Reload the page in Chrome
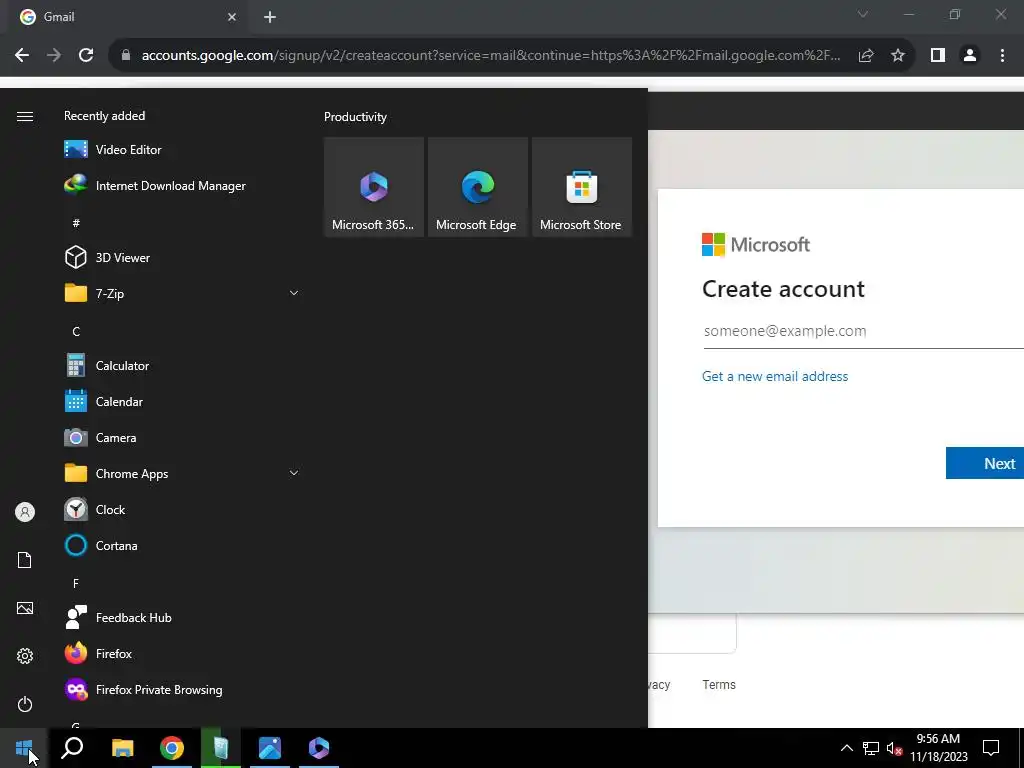This screenshot has width=1024, height=768. coord(86,55)
